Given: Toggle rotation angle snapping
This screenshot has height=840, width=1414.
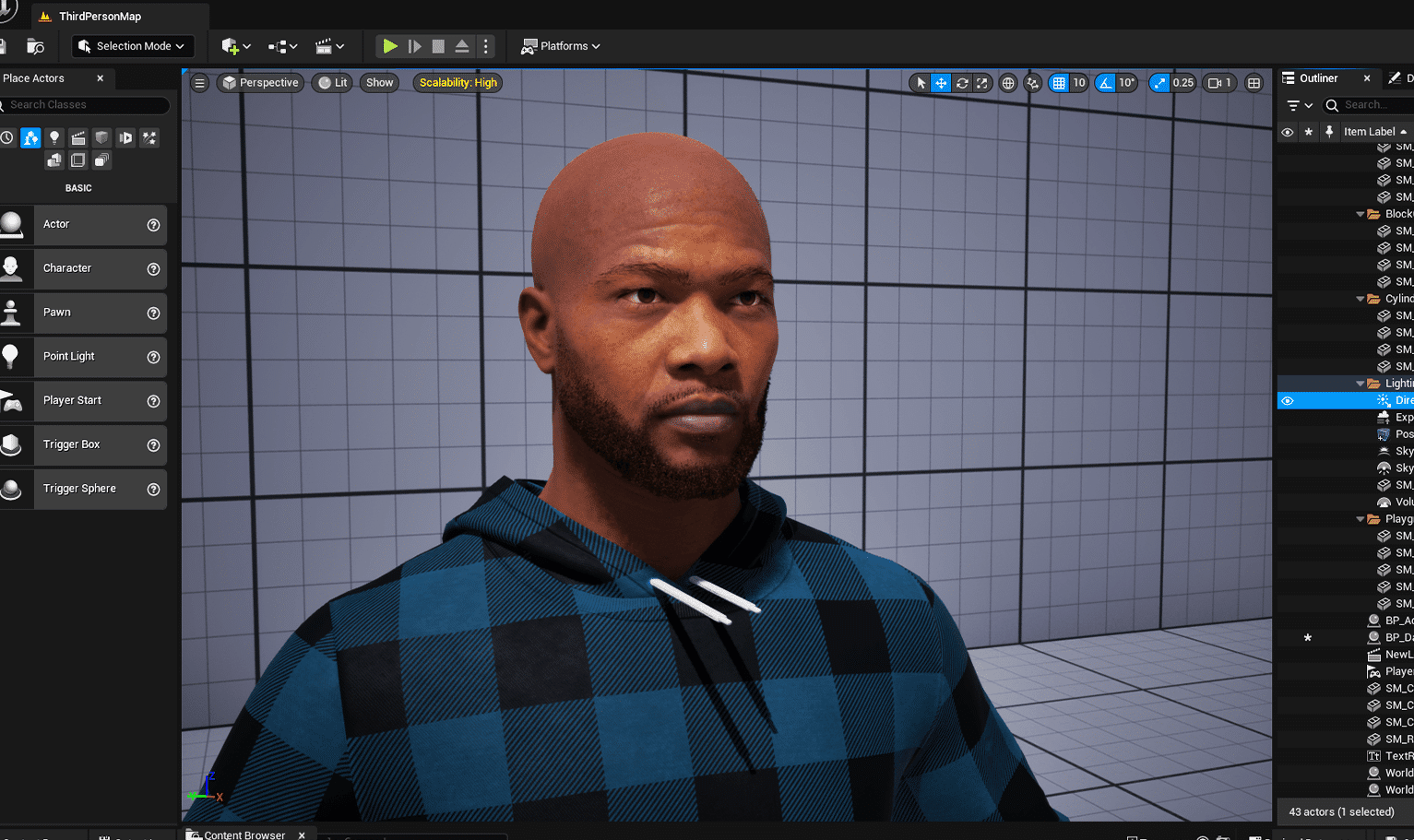Looking at the screenshot, I should click(1105, 83).
